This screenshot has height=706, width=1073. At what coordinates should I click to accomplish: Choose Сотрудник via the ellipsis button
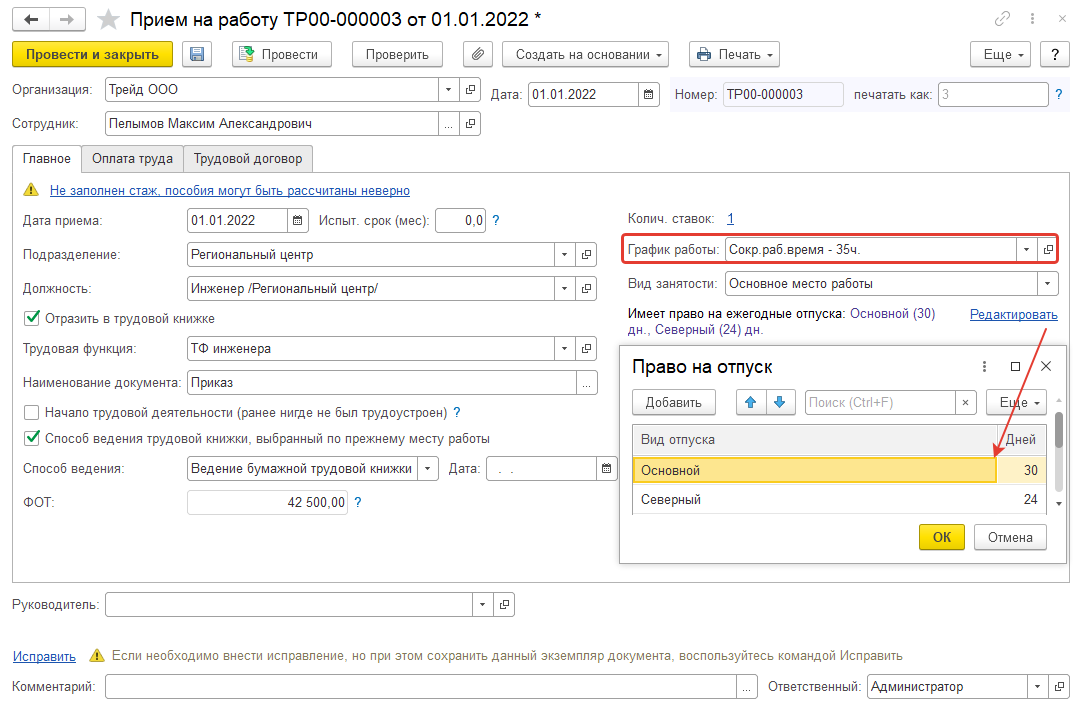tap(448, 124)
